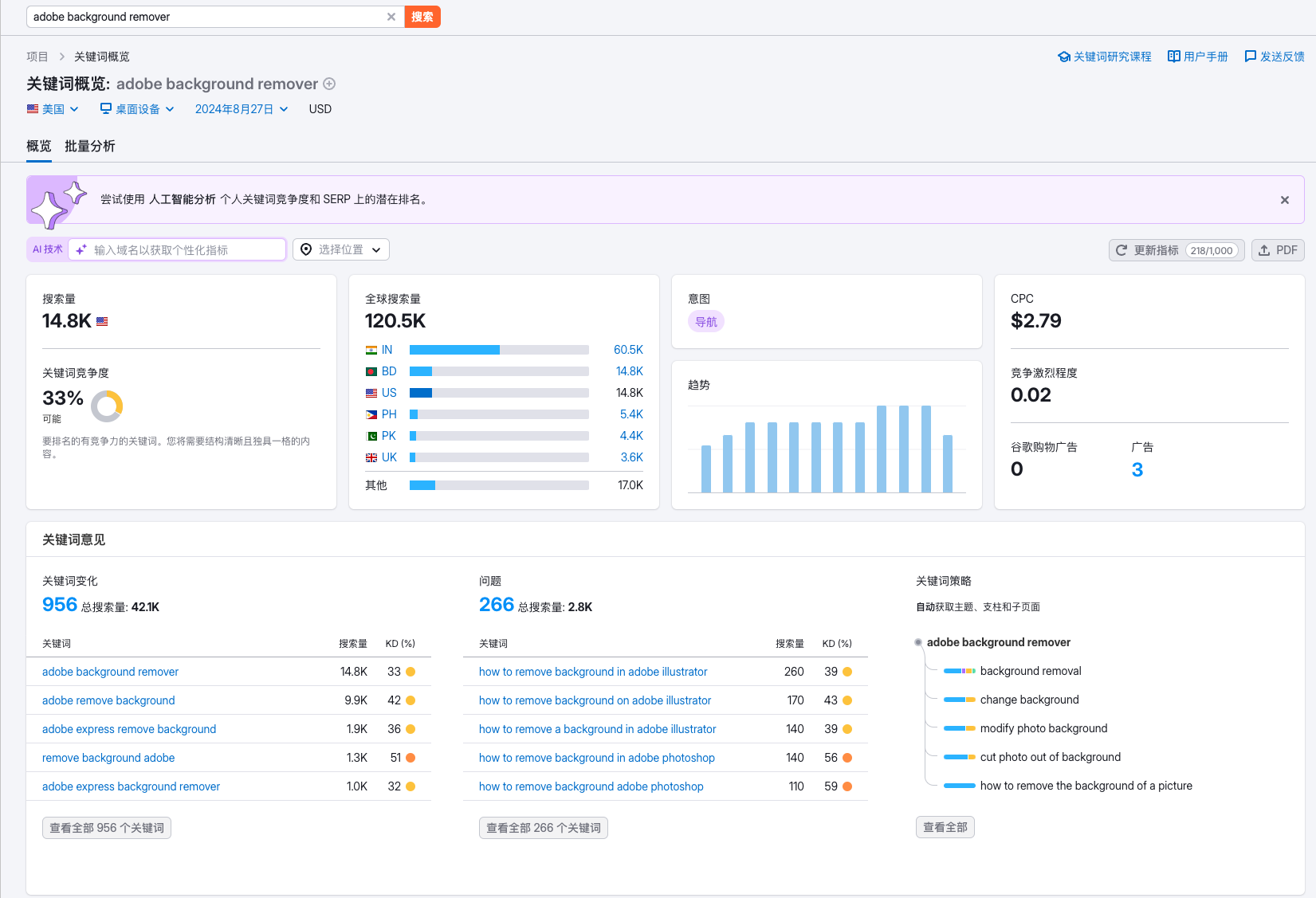Screen dimensions: 1316x898
Task: Click the orange 搜索 search button
Action: coord(422,17)
